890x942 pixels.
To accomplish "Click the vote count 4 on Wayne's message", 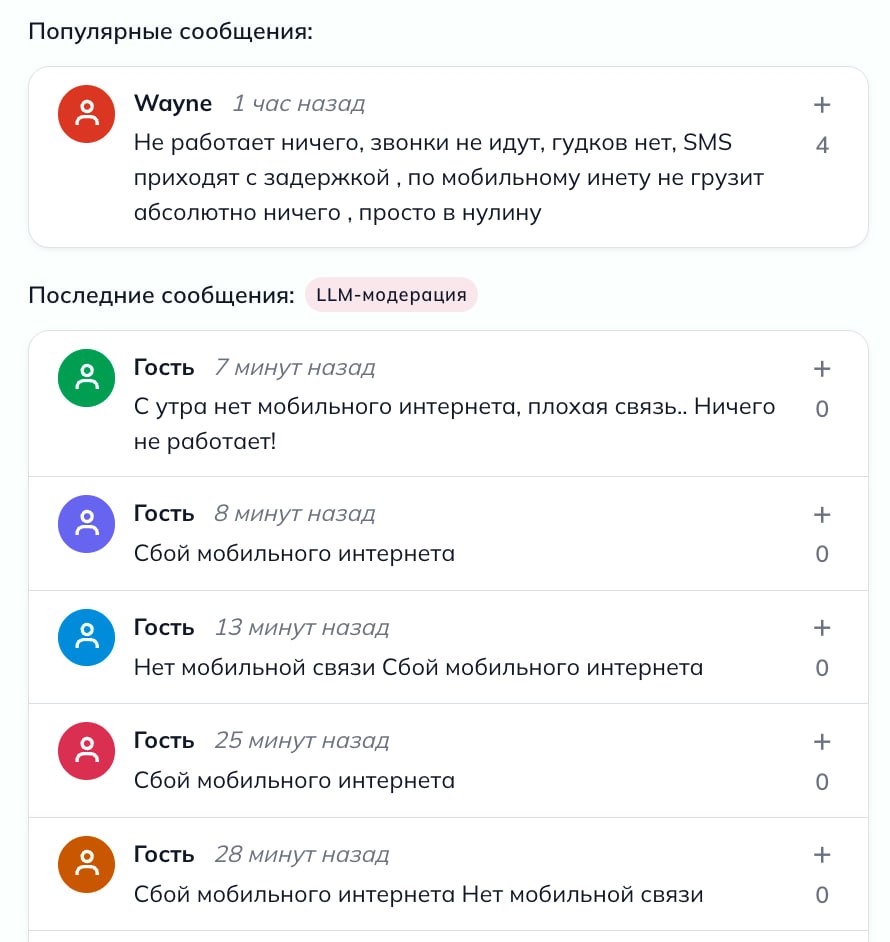I will pos(822,146).
